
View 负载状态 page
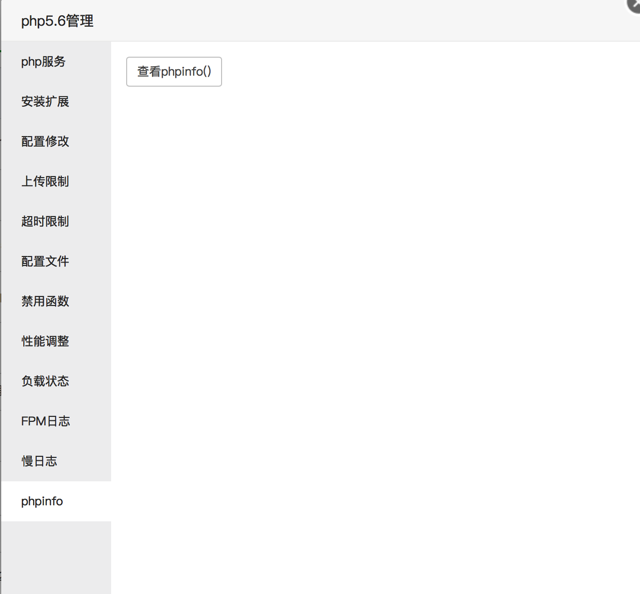click(x=56, y=381)
